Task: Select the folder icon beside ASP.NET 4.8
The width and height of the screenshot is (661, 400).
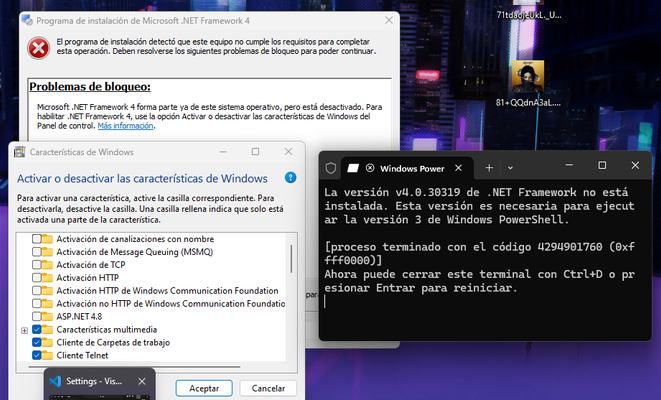Action: (x=47, y=317)
